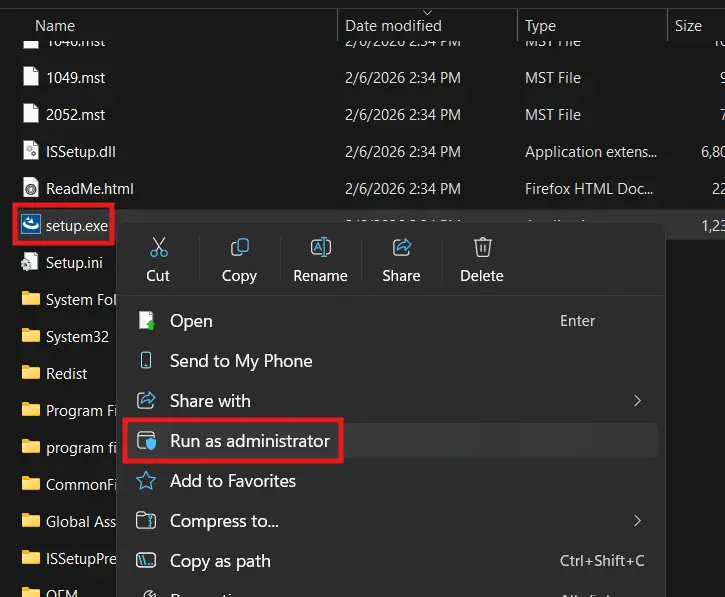
Task: Click the Open file icon in menu
Action: 147,321
